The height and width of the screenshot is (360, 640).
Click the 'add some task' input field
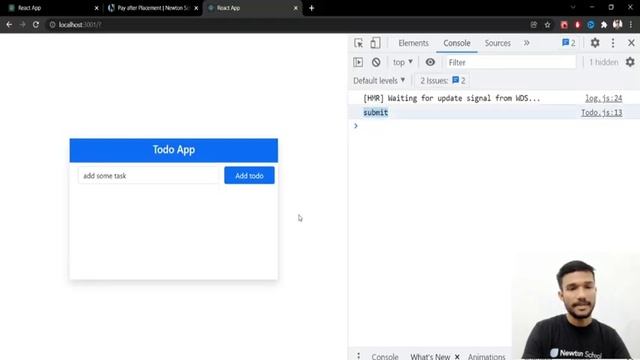pyautogui.click(x=148, y=176)
